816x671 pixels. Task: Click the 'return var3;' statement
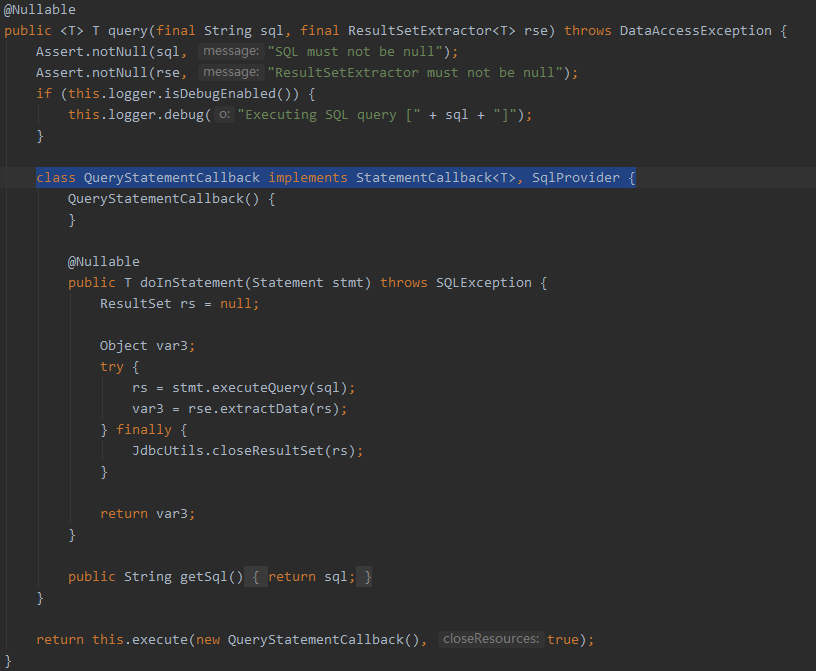point(147,514)
